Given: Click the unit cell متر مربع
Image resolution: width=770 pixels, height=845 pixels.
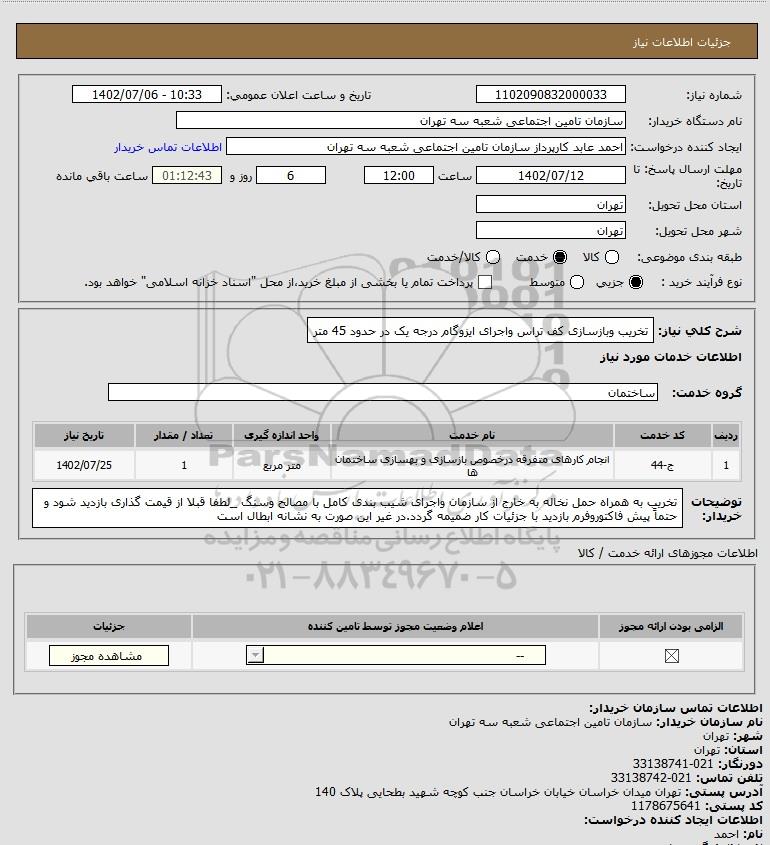Looking at the screenshot, I should click(x=282, y=465).
